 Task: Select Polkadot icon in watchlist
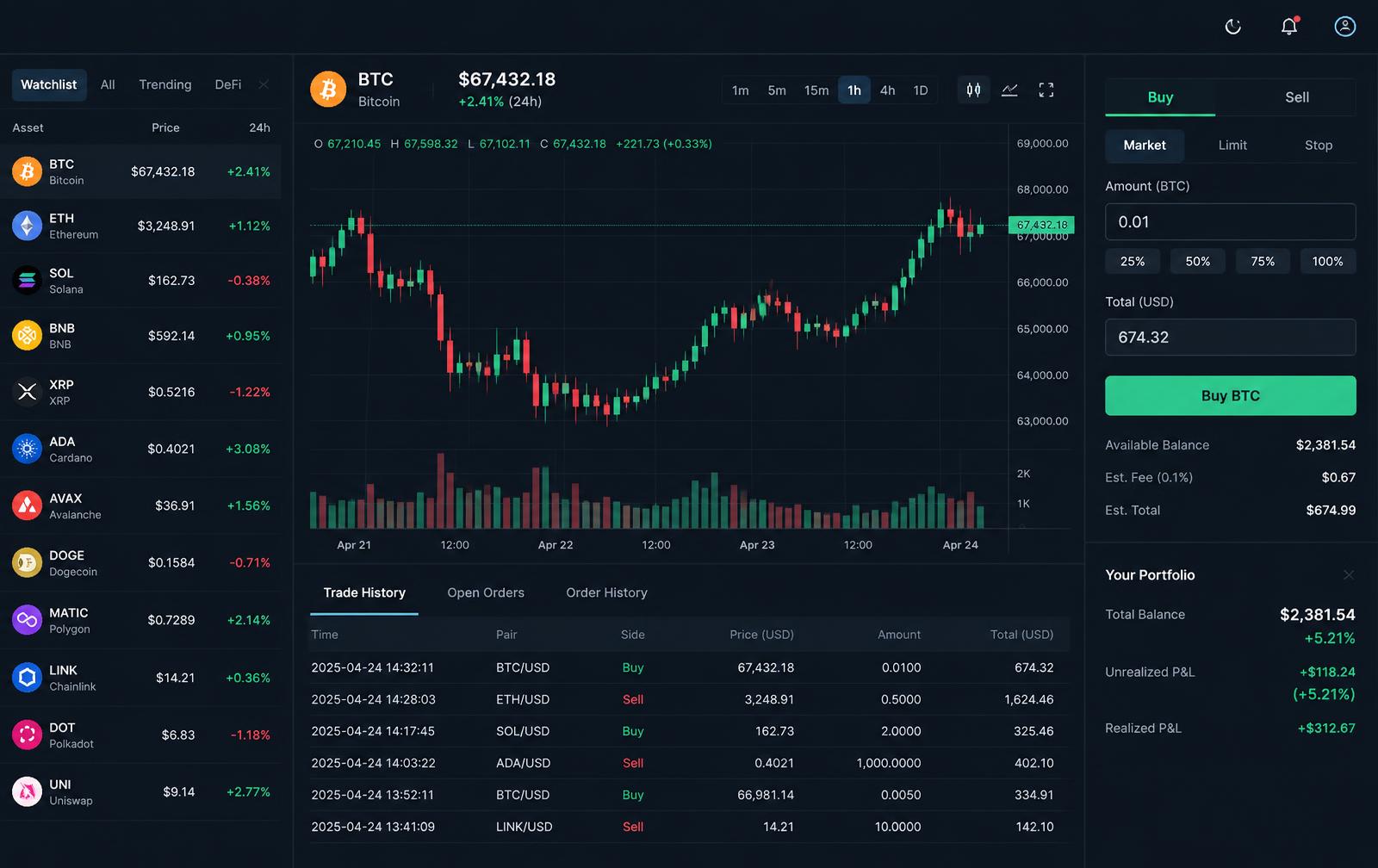[27, 735]
